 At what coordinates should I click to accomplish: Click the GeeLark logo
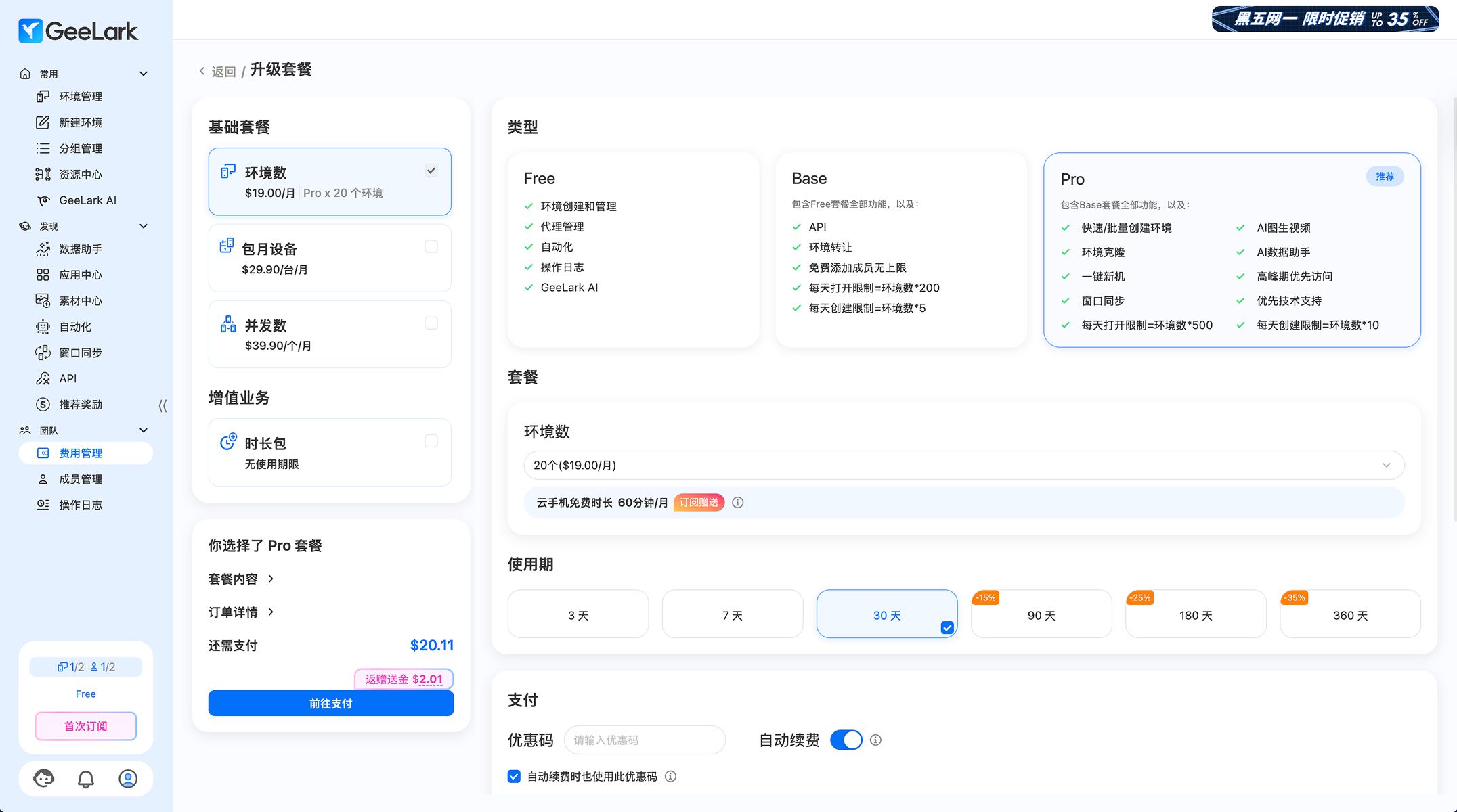(78, 30)
